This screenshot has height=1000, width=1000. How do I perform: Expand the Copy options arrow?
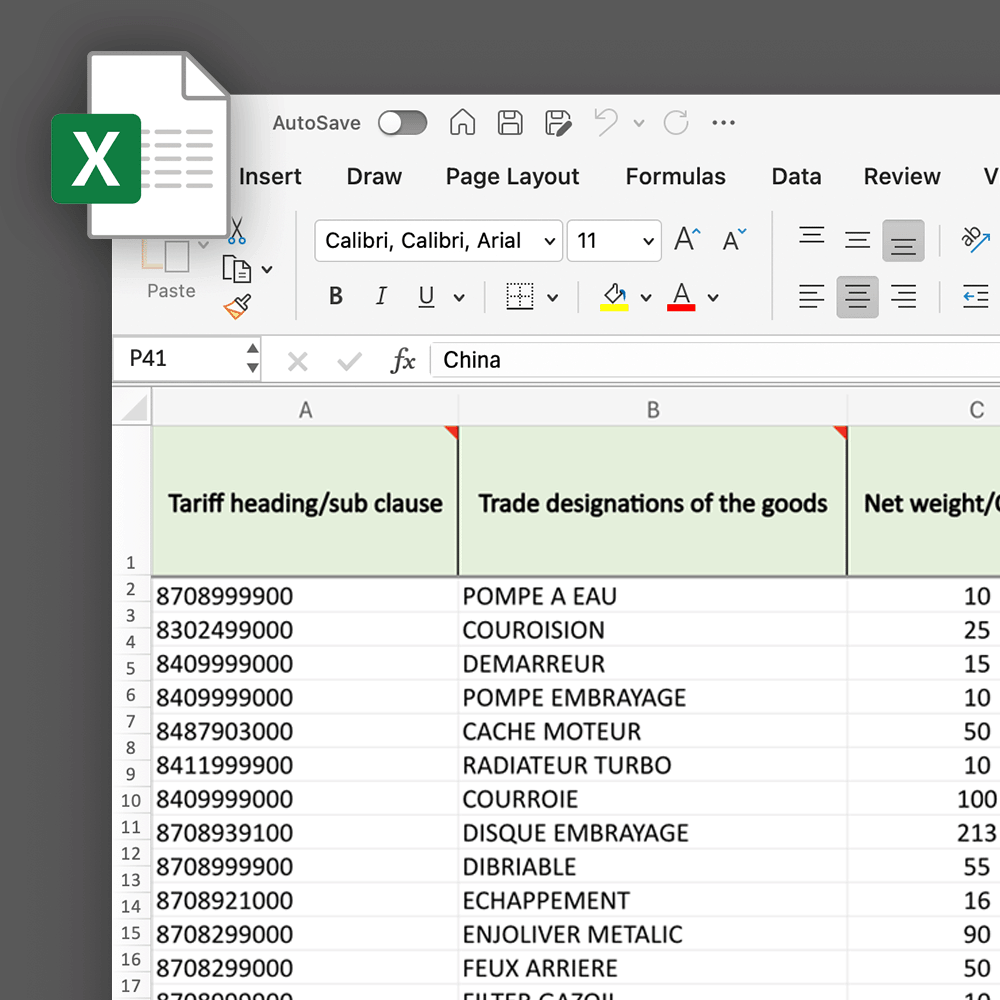click(x=267, y=270)
